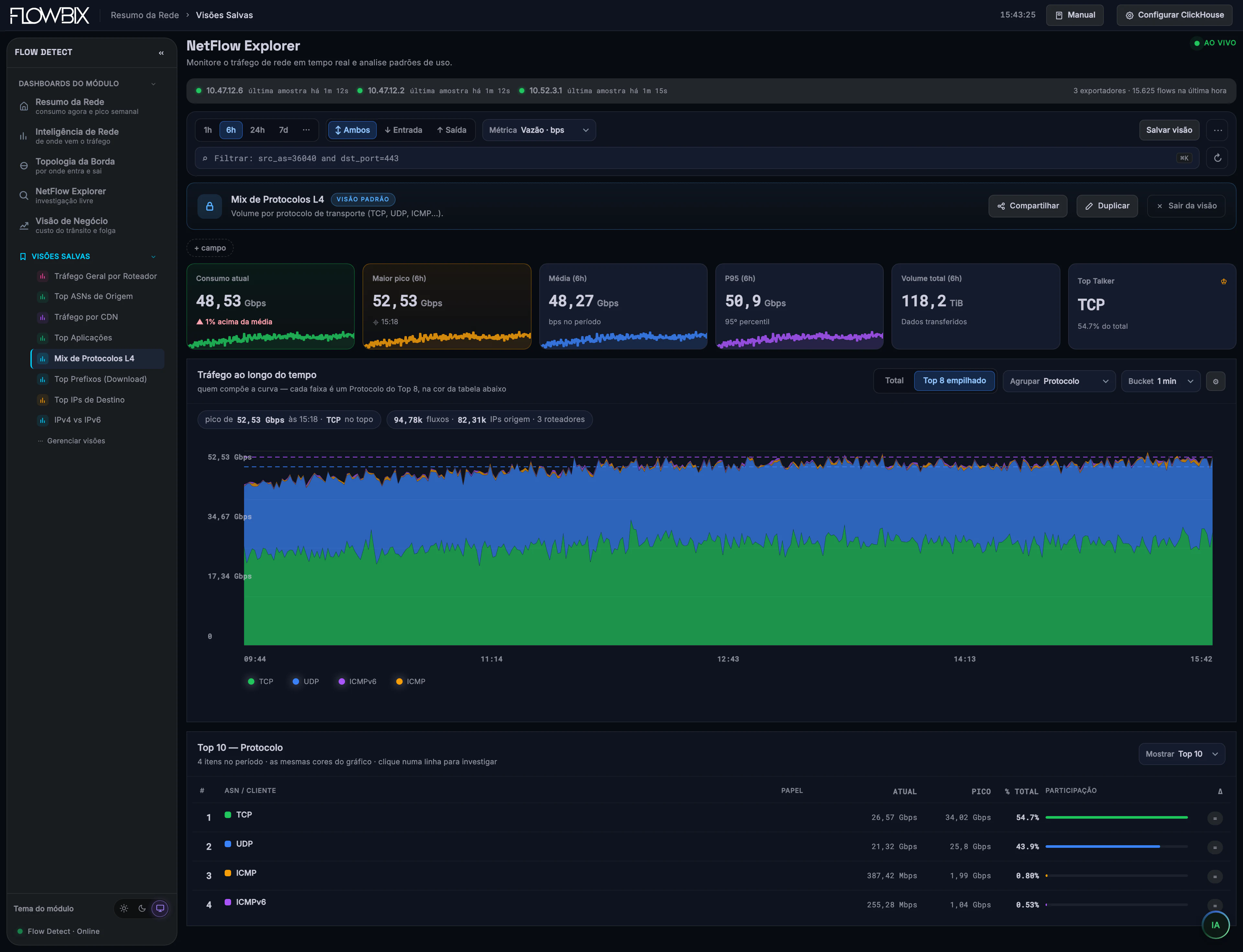
Task: Open the Agrupar Protocolo dropdown
Action: (1059, 382)
